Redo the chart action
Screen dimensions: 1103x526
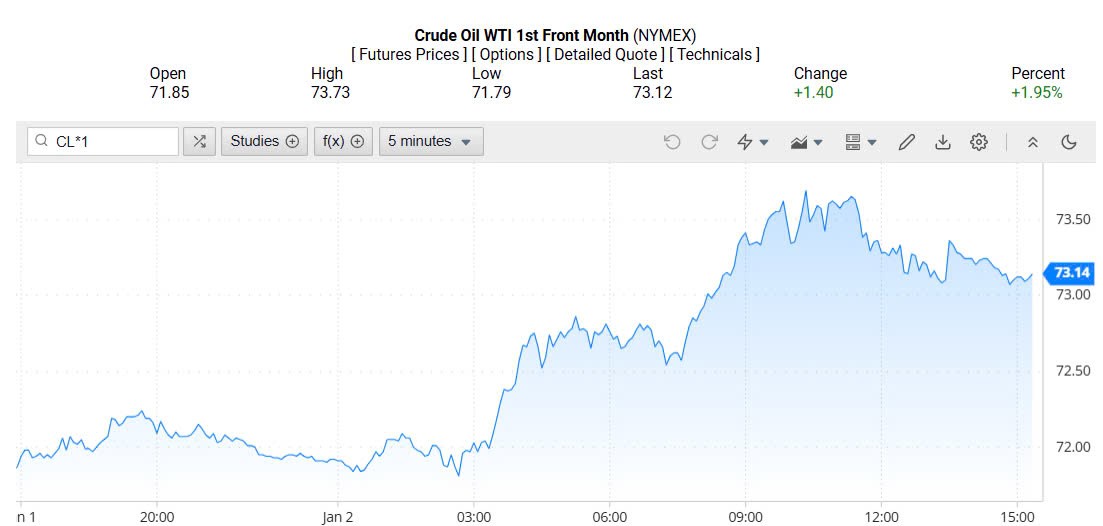coord(709,142)
